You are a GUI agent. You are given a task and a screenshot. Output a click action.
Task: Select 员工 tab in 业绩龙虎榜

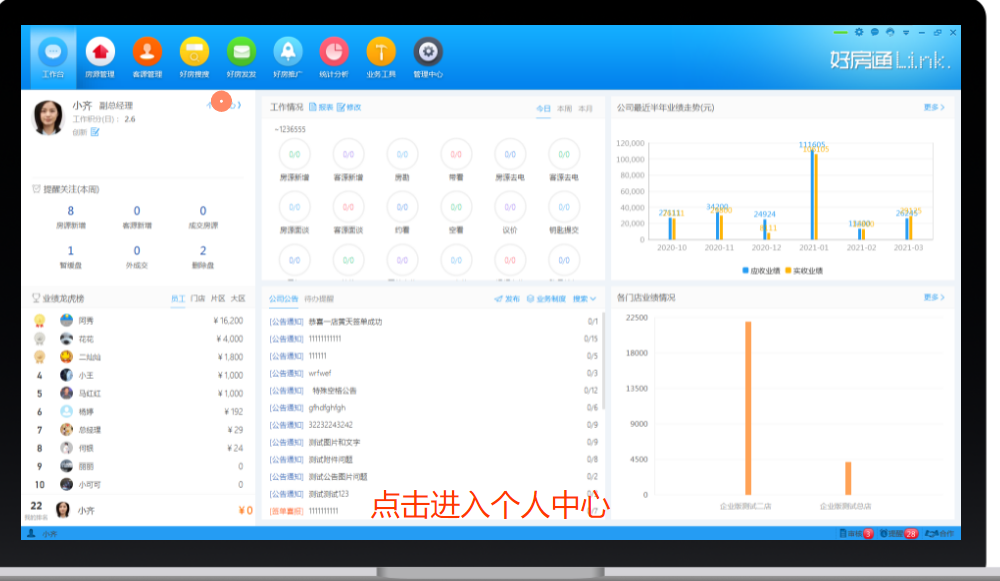[x=178, y=298]
